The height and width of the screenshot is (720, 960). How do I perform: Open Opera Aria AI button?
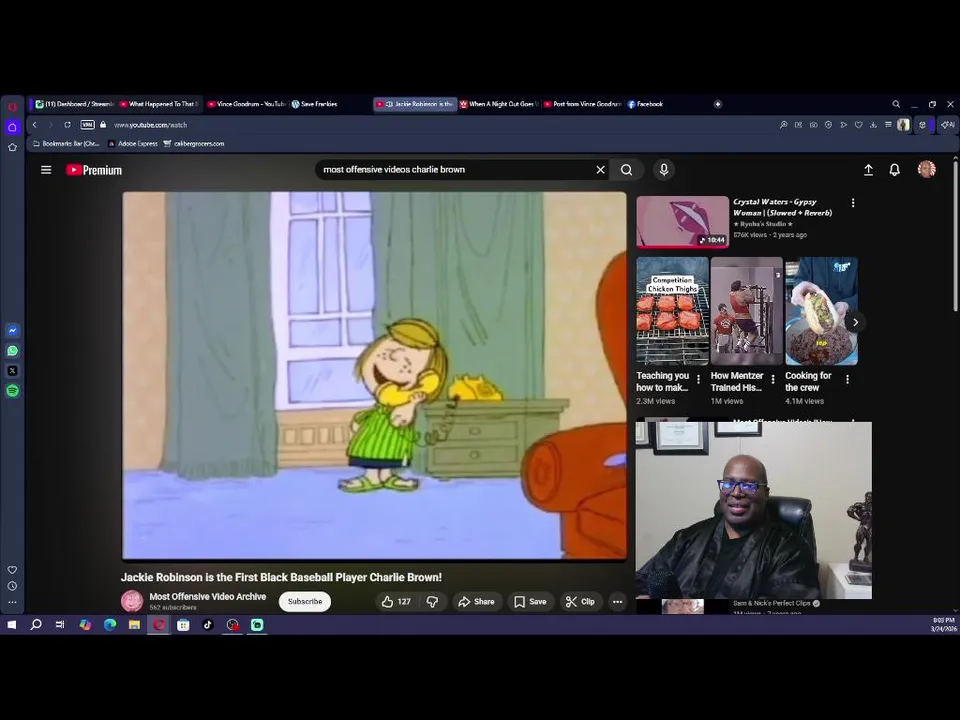coord(948,125)
